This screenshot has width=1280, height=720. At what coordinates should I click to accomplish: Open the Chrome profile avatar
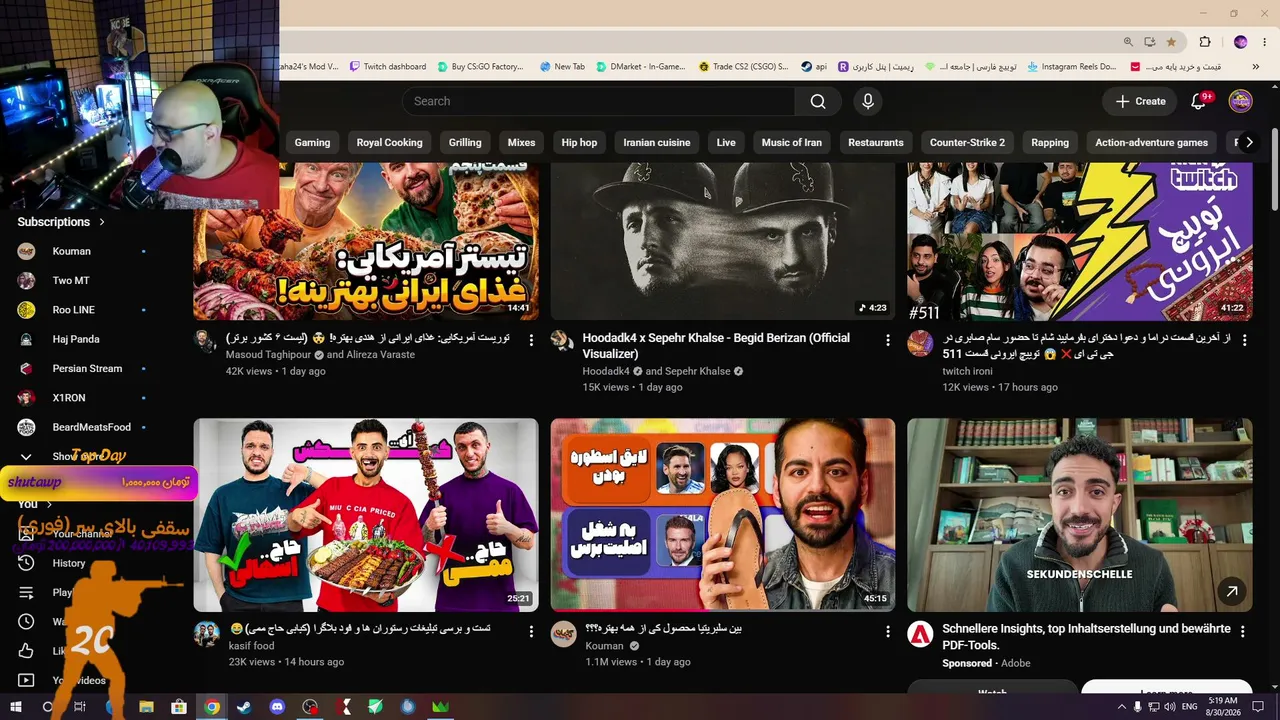pos(1241,42)
